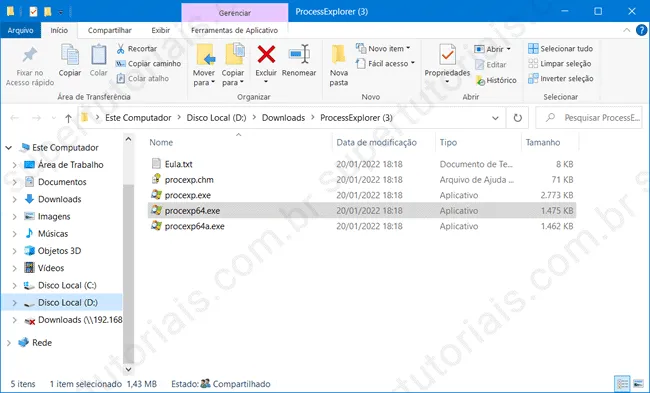The image size is (650, 393).
Task: Click the procexp.chm help file icon
Action: 156,179
